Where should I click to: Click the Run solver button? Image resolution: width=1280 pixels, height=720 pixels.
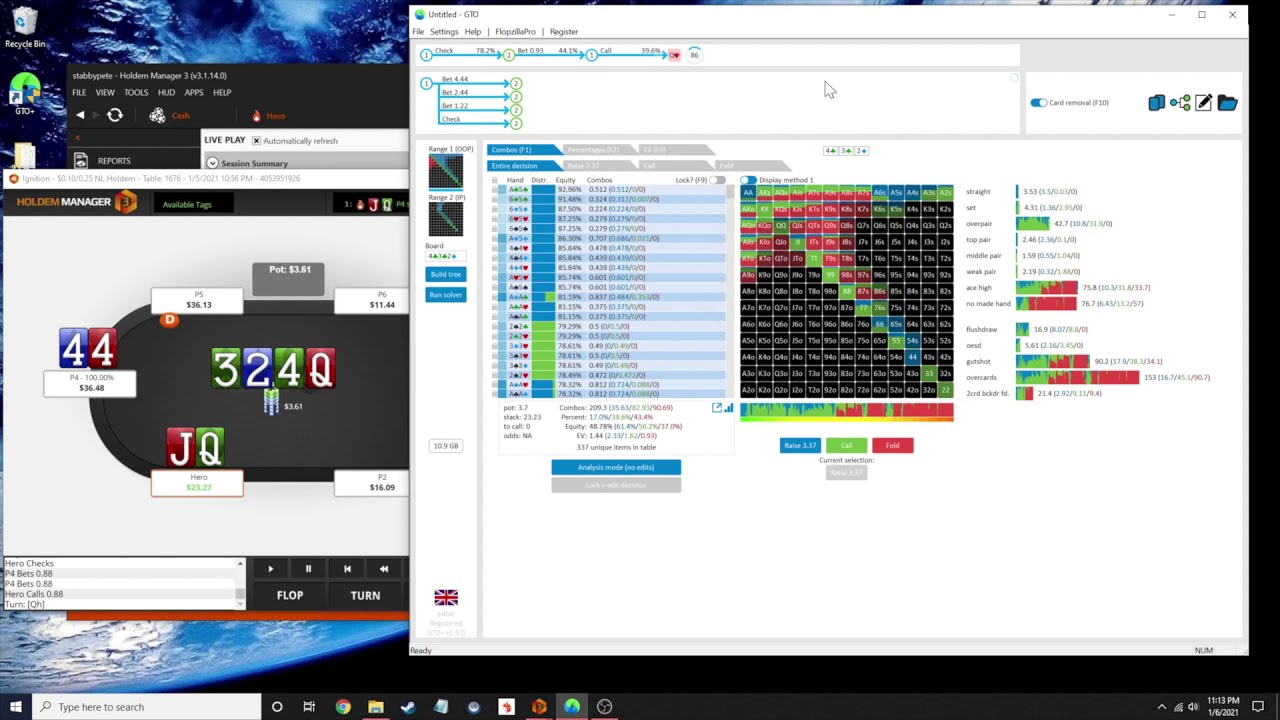tap(446, 295)
